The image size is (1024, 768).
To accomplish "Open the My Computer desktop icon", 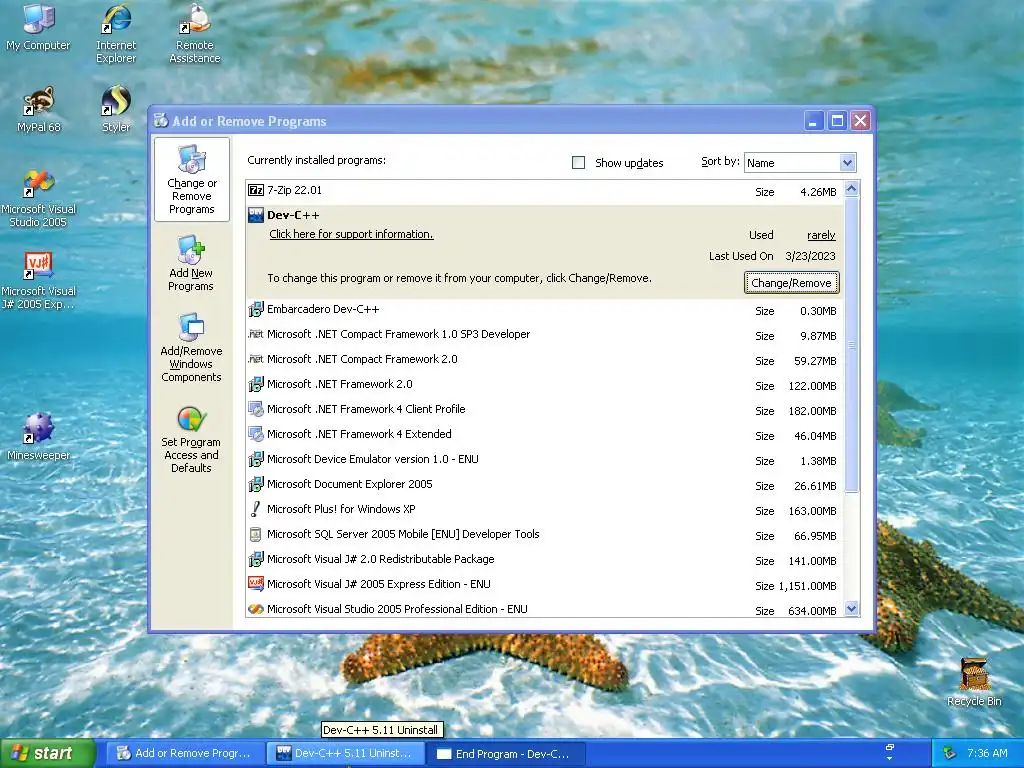I will [x=39, y=28].
